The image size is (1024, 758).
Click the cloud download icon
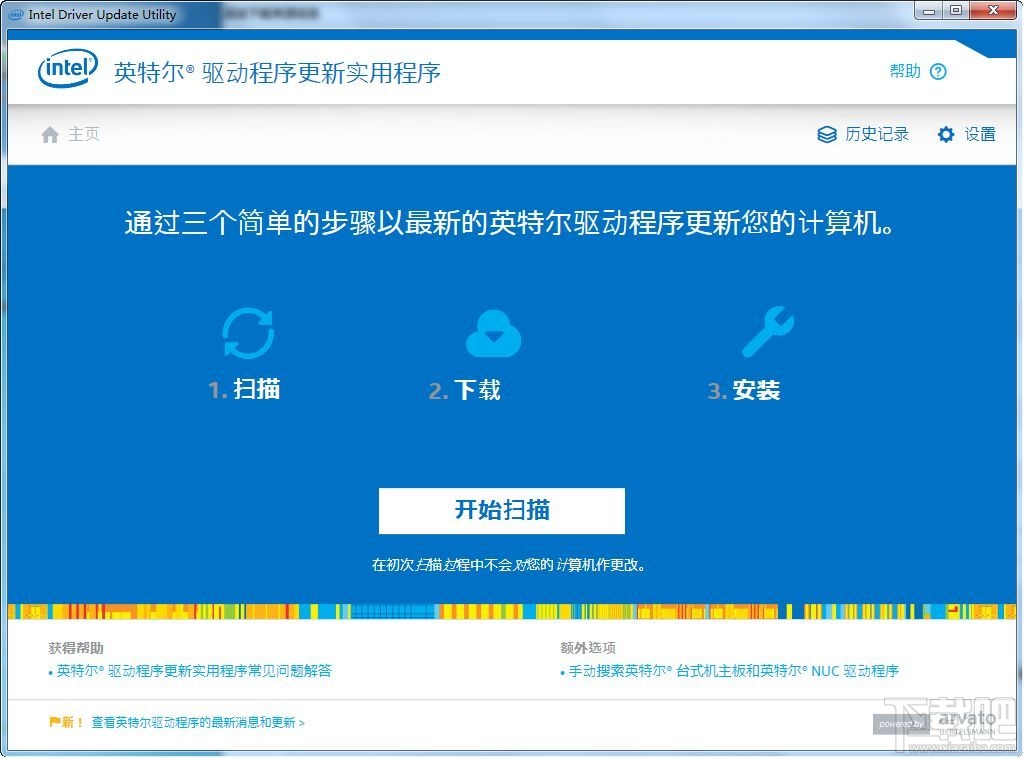point(494,334)
